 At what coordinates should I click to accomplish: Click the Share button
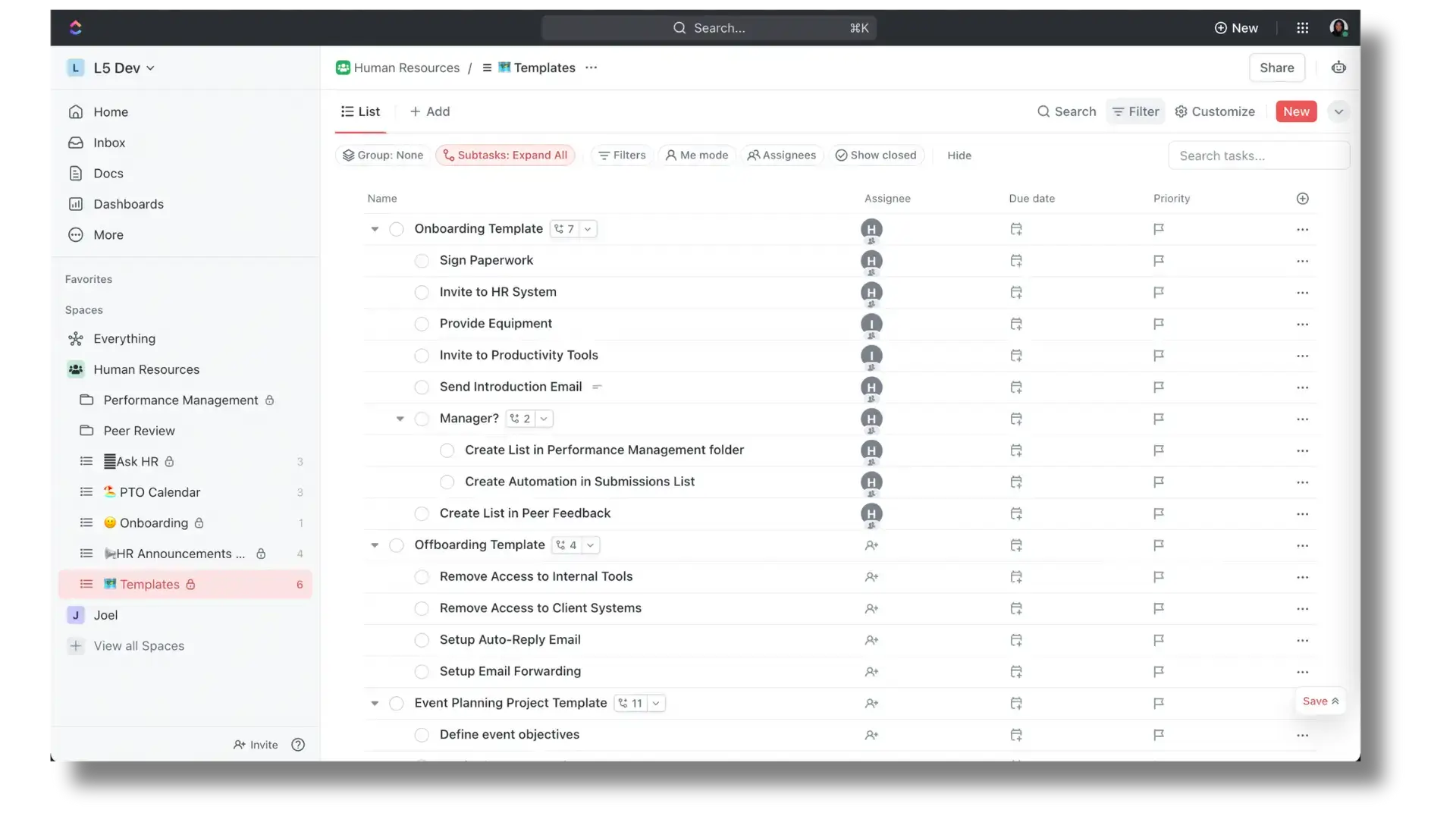pyautogui.click(x=1276, y=67)
